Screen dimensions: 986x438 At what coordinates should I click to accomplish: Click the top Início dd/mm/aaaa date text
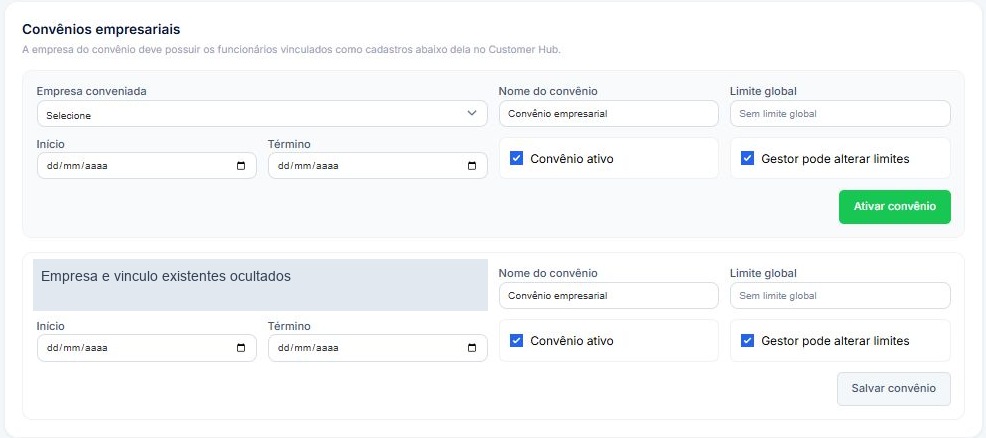[x=77, y=167]
